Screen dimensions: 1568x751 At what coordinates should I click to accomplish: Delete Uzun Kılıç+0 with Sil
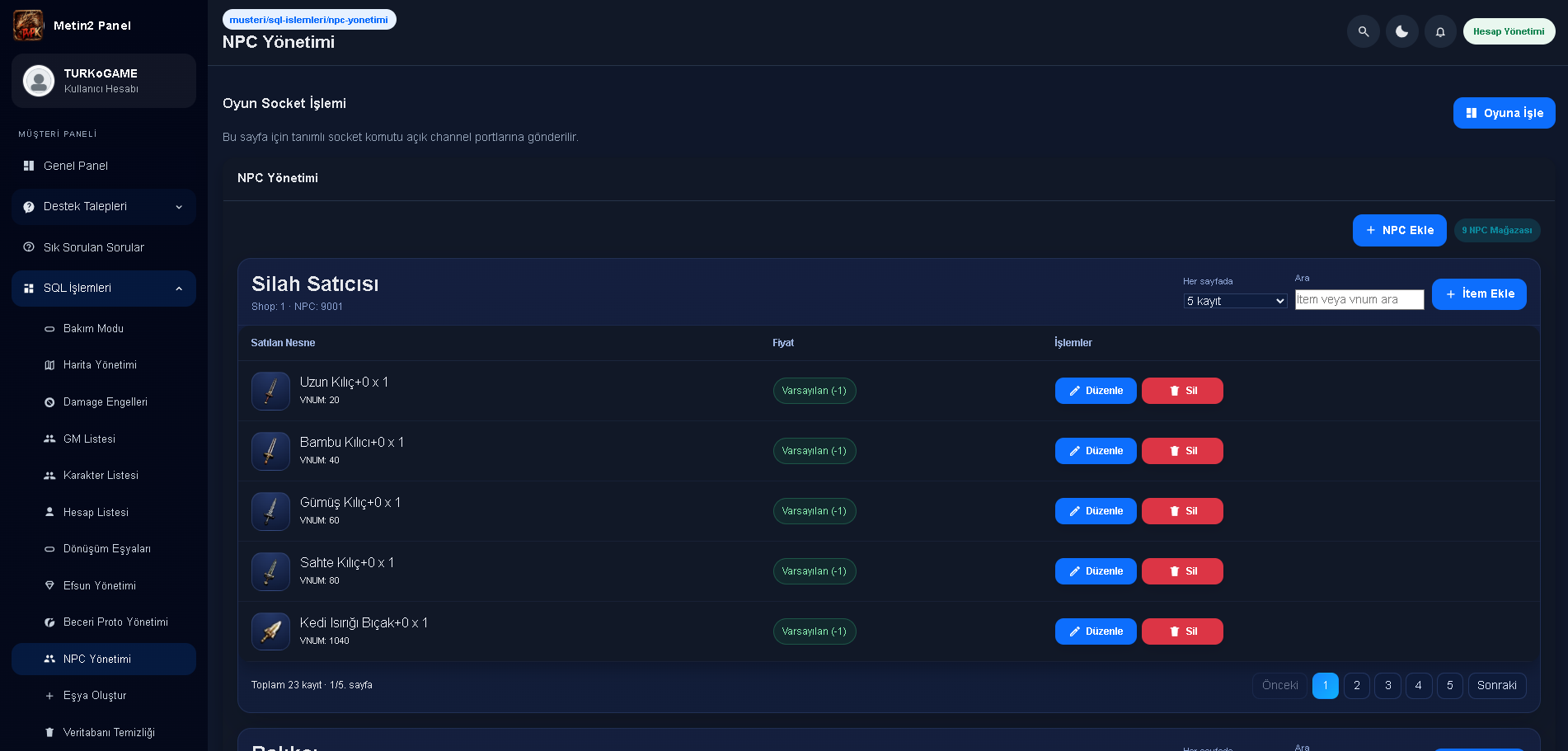[x=1182, y=391]
